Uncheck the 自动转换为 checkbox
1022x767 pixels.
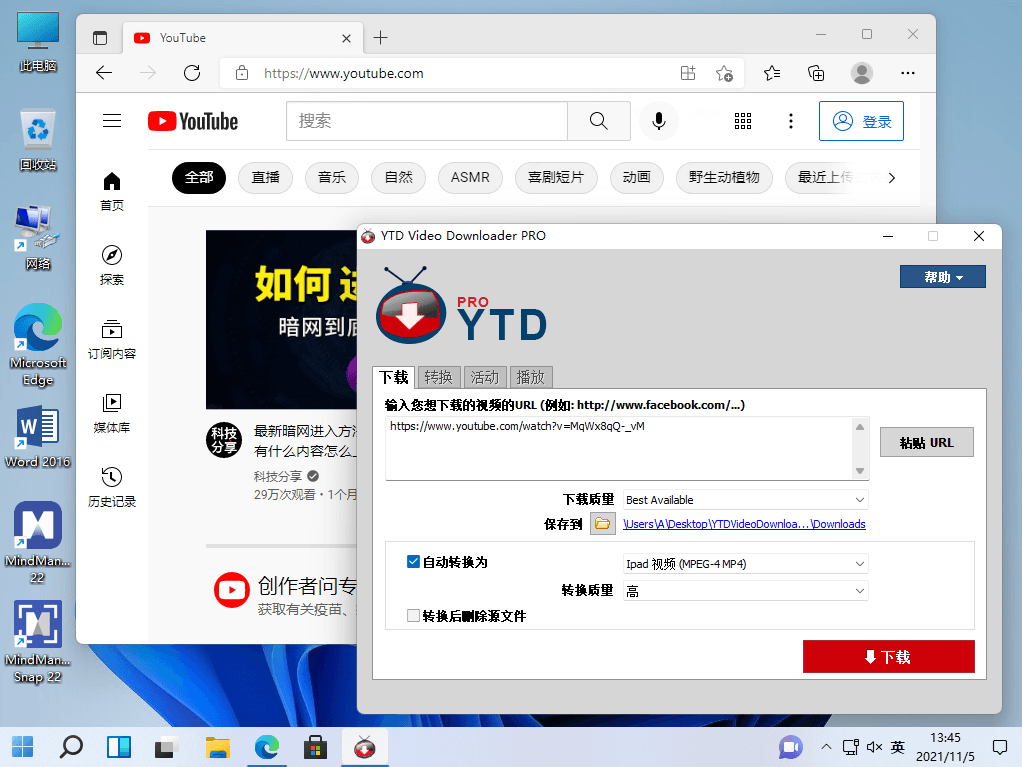click(413, 562)
